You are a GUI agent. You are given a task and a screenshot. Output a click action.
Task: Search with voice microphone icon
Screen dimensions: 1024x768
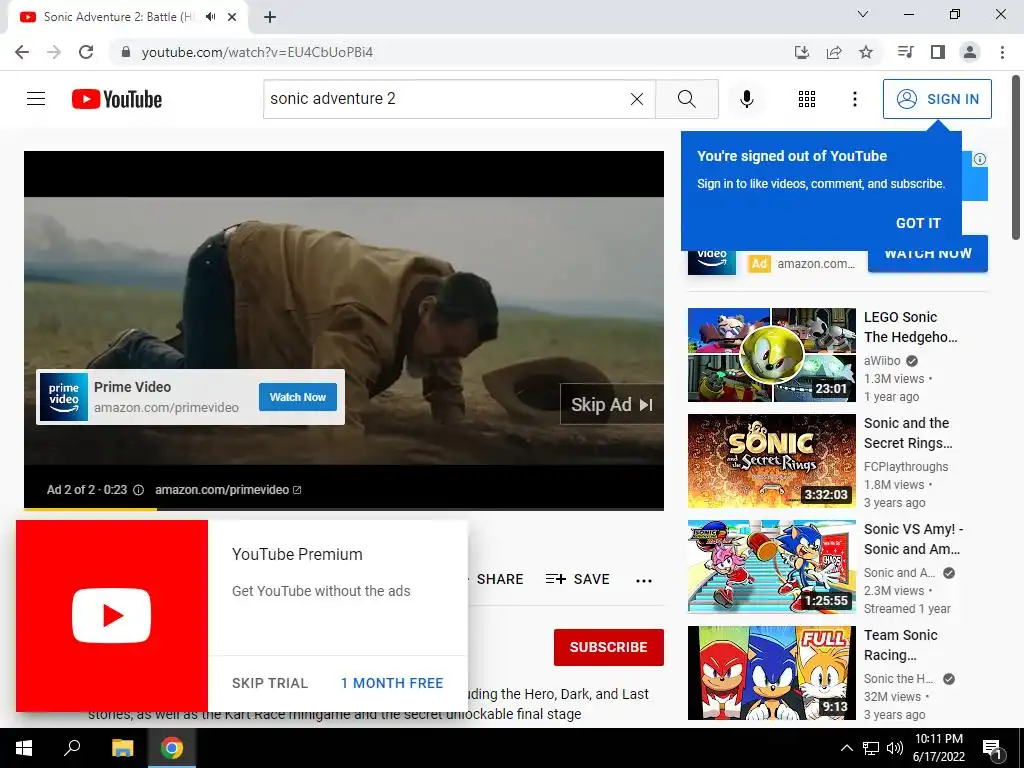click(x=746, y=99)
